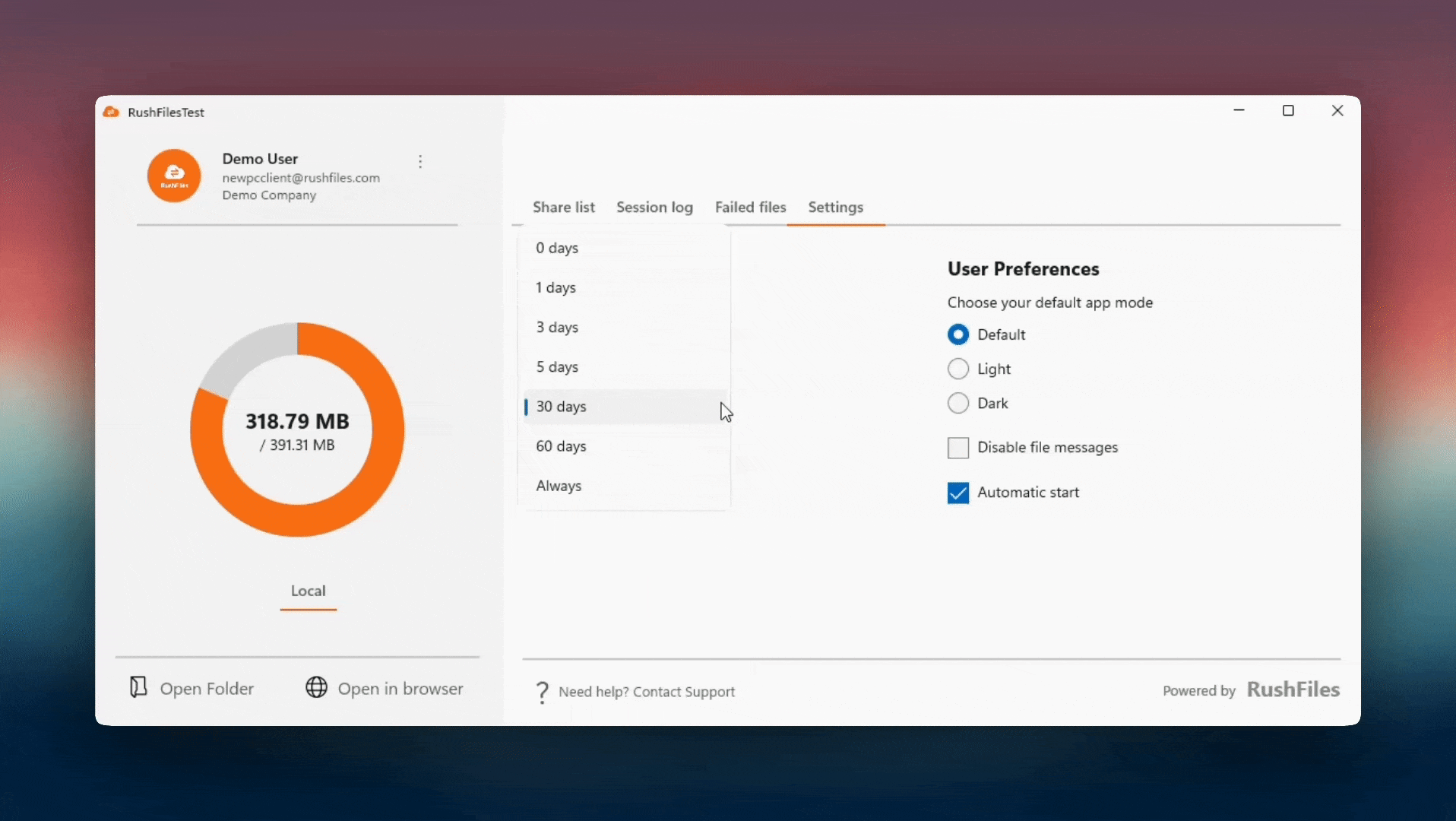Click the RushFiles brand link

(1293, 689)
